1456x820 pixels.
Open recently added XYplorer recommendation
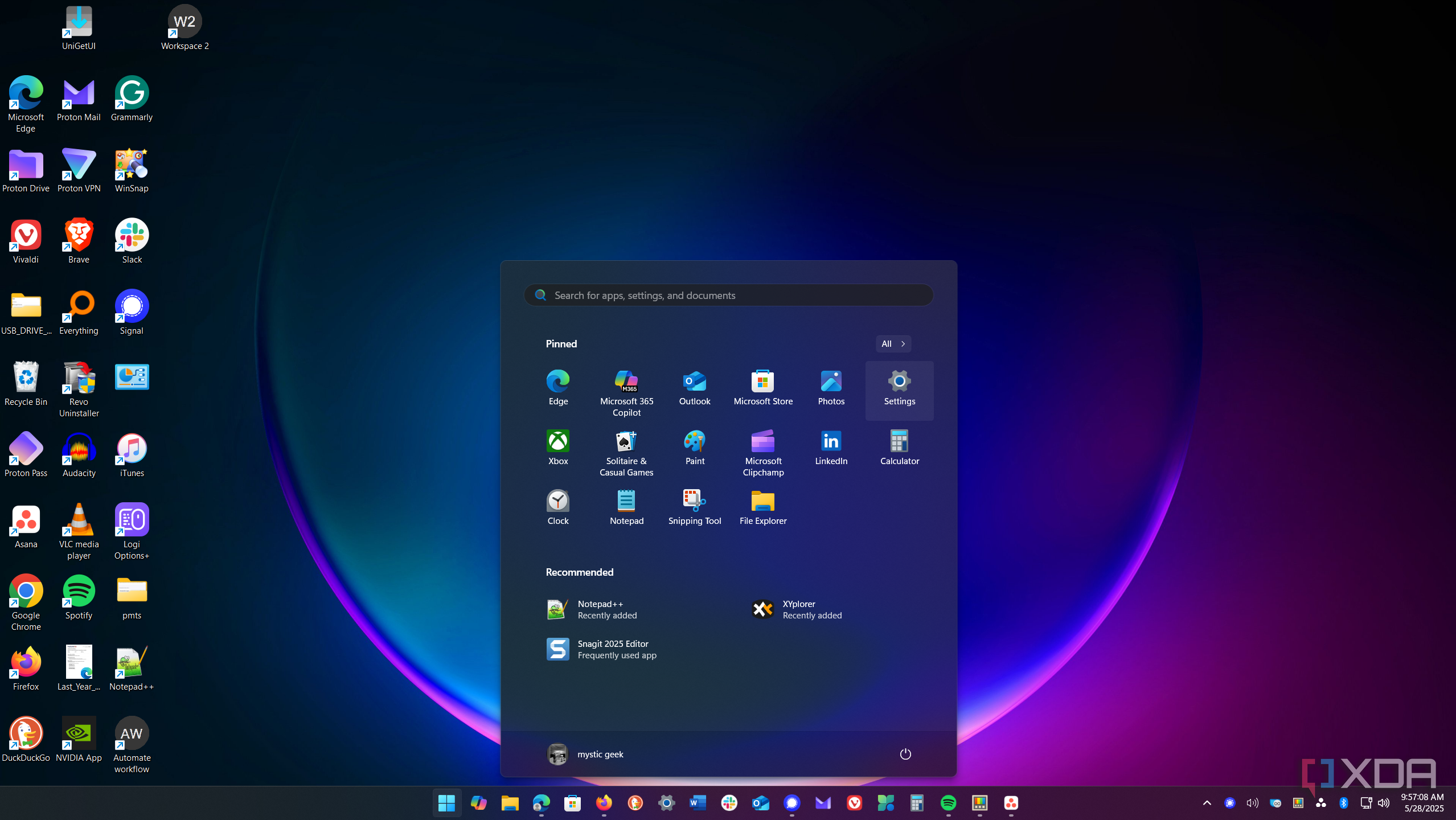coord(797,609)
